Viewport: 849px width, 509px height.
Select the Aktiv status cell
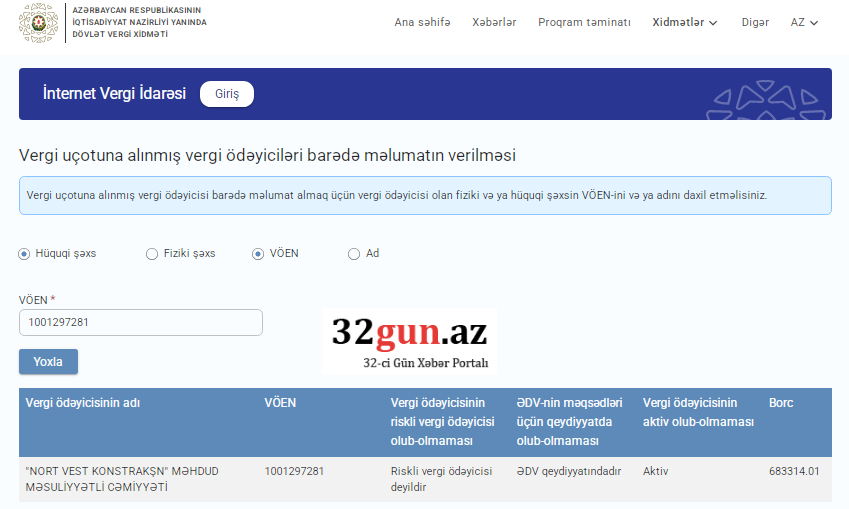tap(655, 471)
